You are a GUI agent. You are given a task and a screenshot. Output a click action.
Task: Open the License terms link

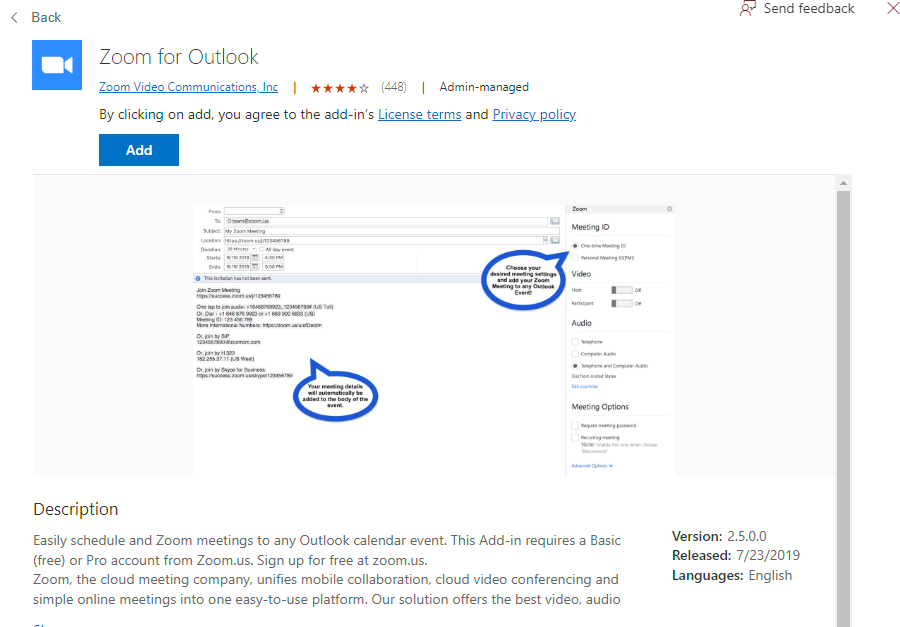[419, 114]
